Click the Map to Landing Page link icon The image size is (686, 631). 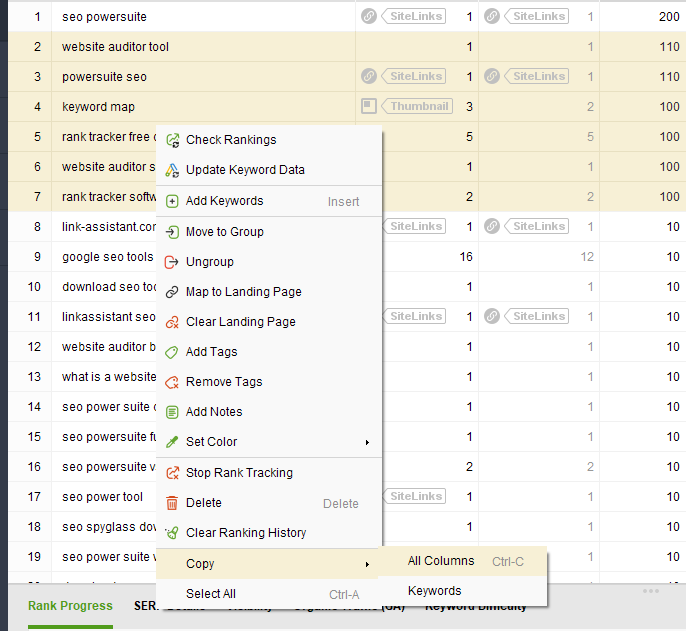(172, 292)
